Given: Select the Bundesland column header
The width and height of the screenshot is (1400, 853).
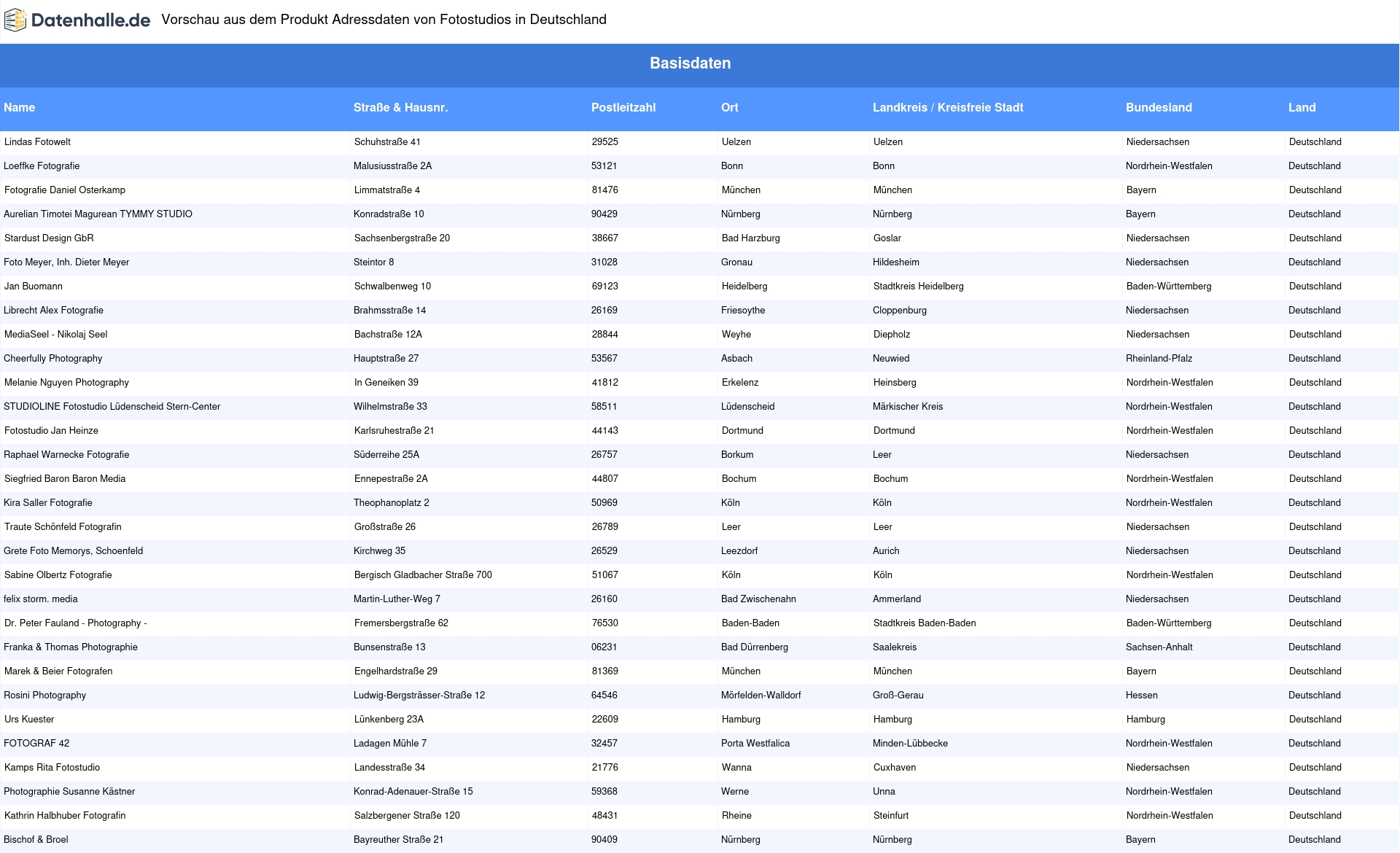Looking at the screenshot, I should click(x=1159, y=107).
